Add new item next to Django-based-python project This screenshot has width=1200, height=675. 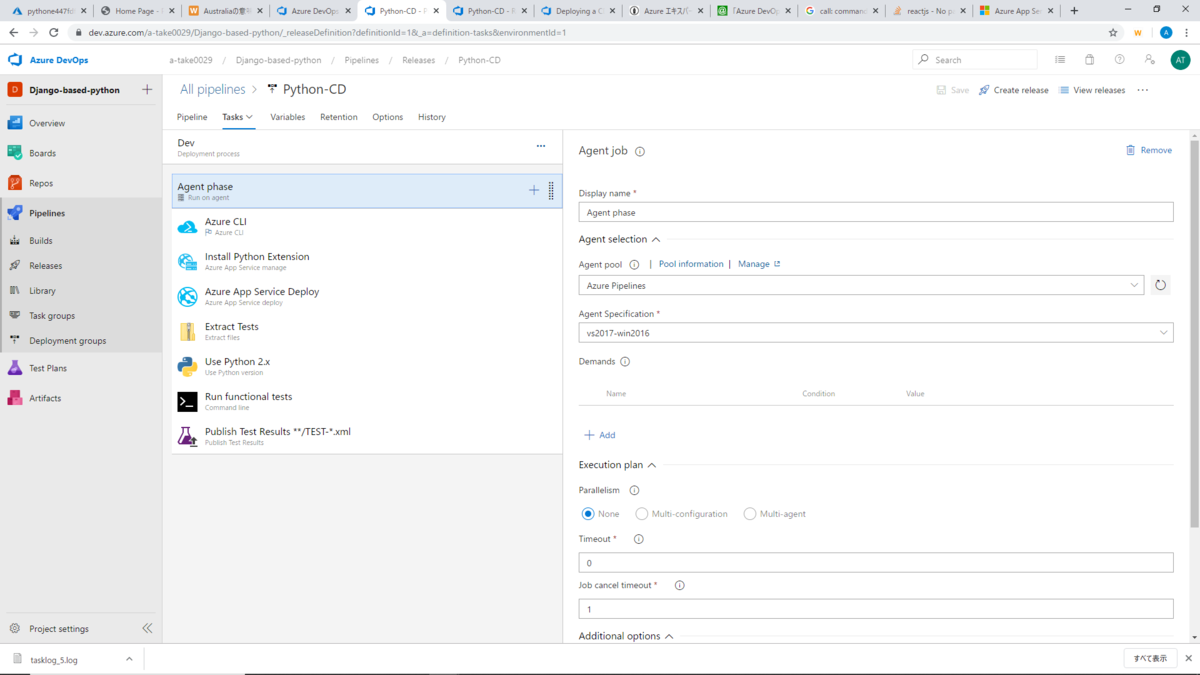click(x=147, y=89)
